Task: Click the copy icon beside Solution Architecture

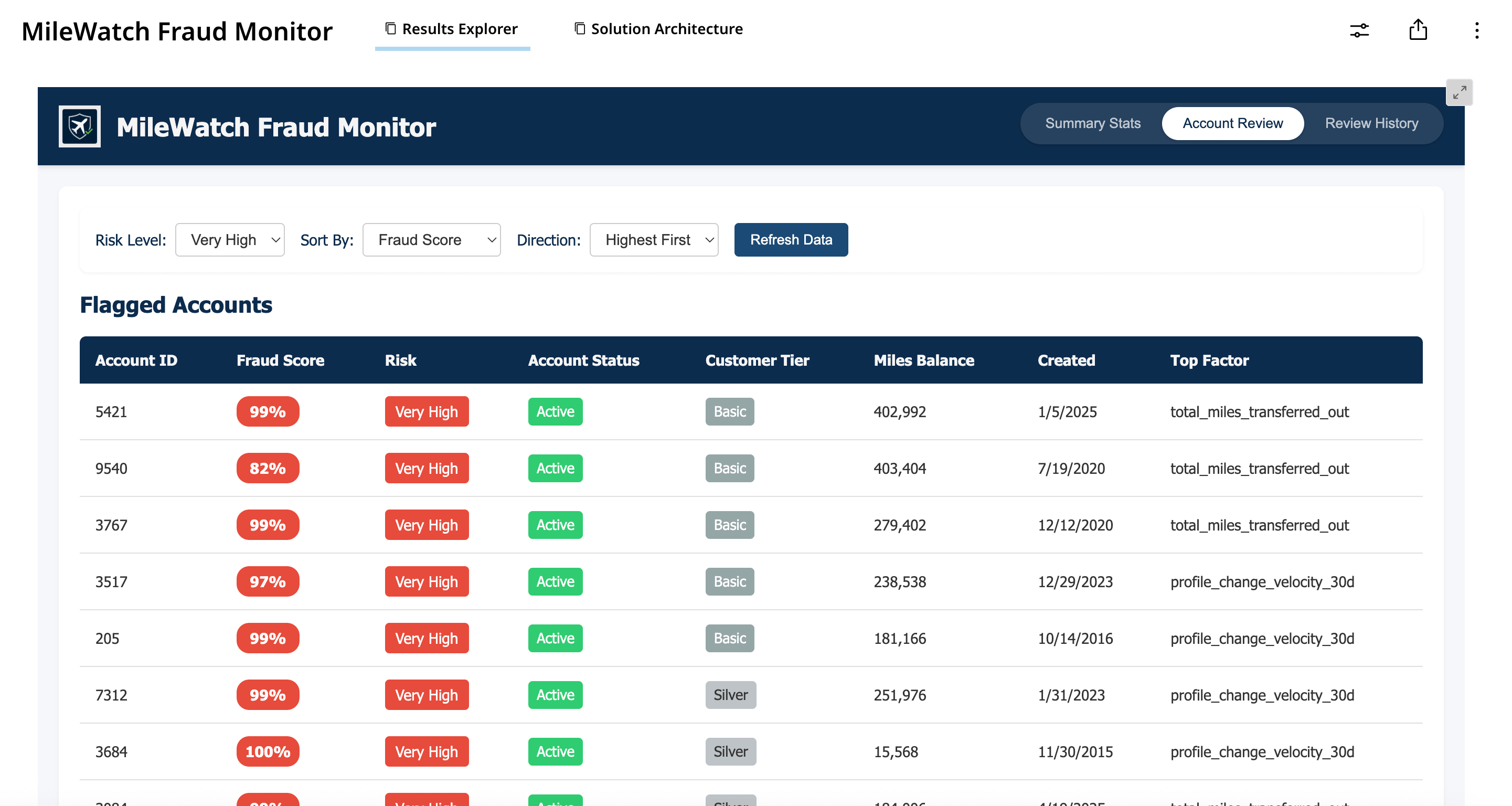Action: point(579,28)
